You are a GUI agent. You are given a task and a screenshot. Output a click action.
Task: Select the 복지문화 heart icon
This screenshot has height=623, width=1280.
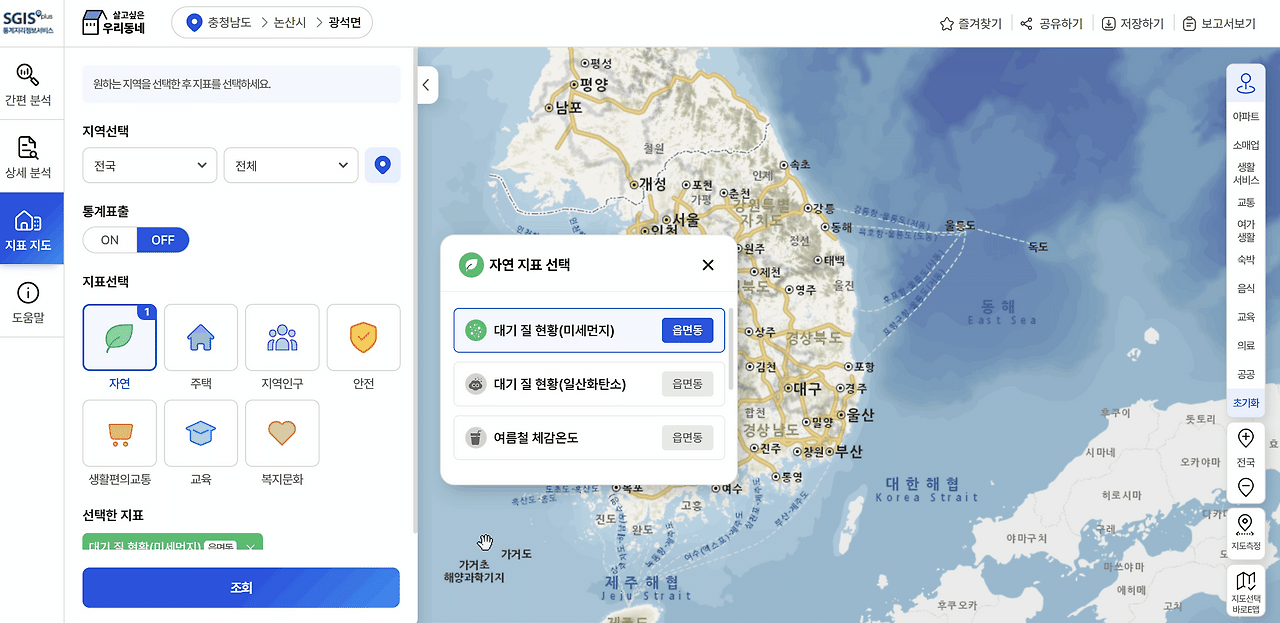tap(282, 433)
